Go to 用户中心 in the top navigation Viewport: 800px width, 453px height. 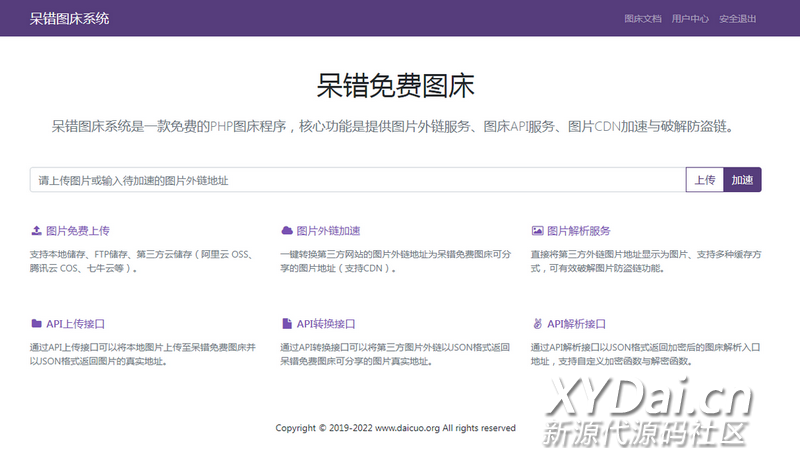pyautogui.click(x=690, y=18)
